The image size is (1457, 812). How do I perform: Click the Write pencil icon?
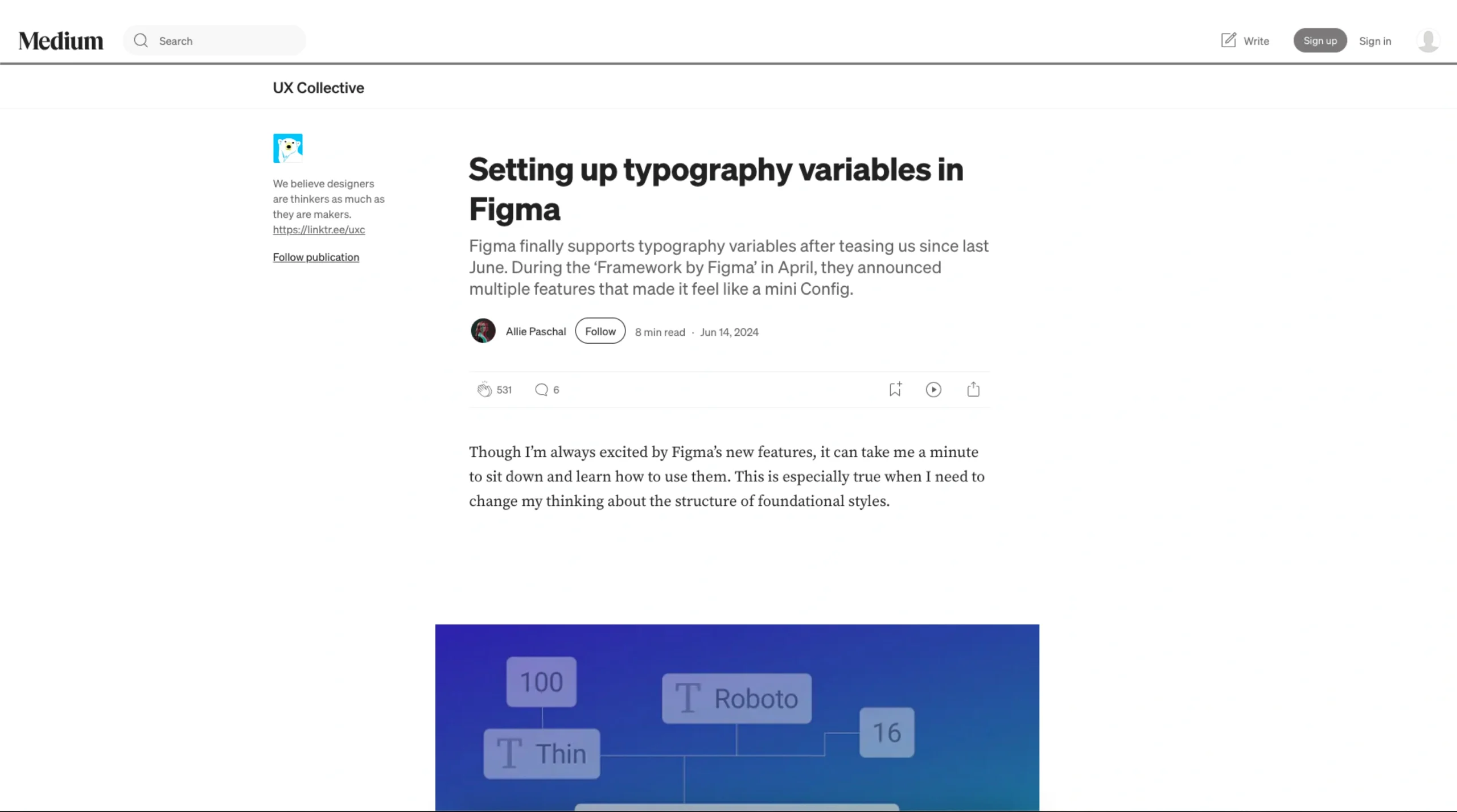point(1228,40)
